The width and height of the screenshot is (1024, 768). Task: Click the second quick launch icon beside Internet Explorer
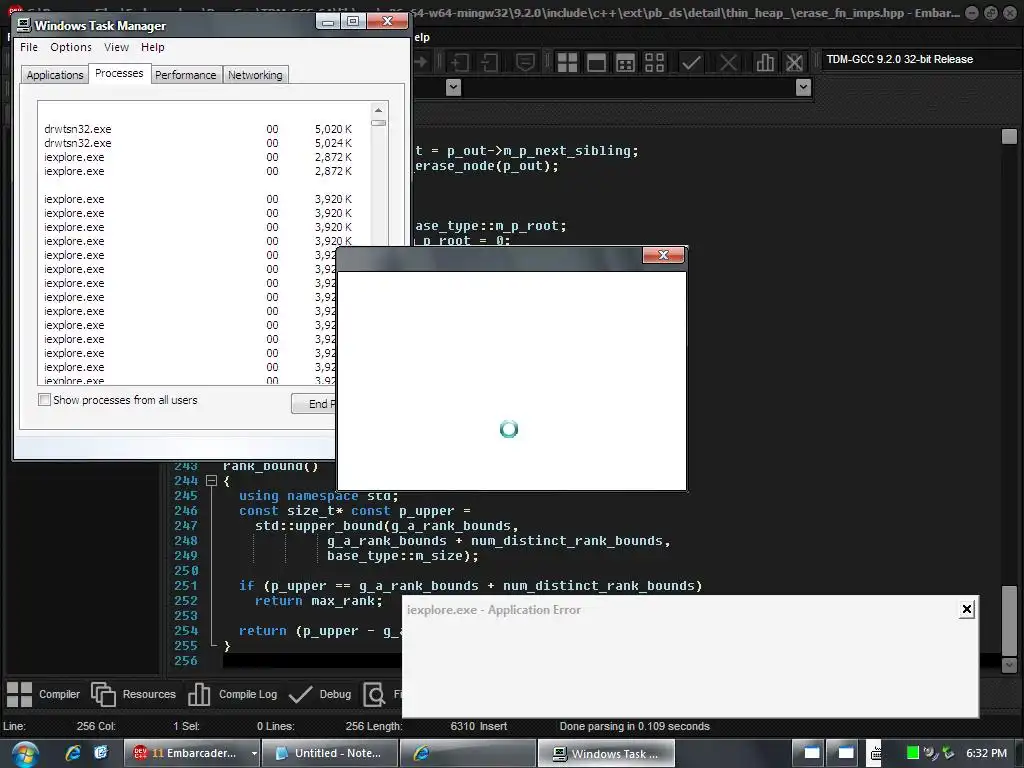[101, 753]
